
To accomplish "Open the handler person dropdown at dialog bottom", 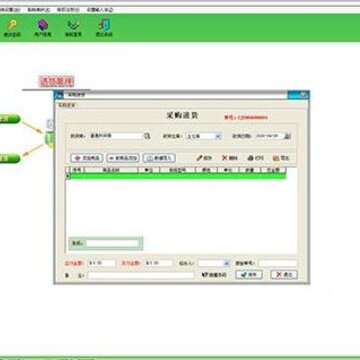I will [227, 263].
